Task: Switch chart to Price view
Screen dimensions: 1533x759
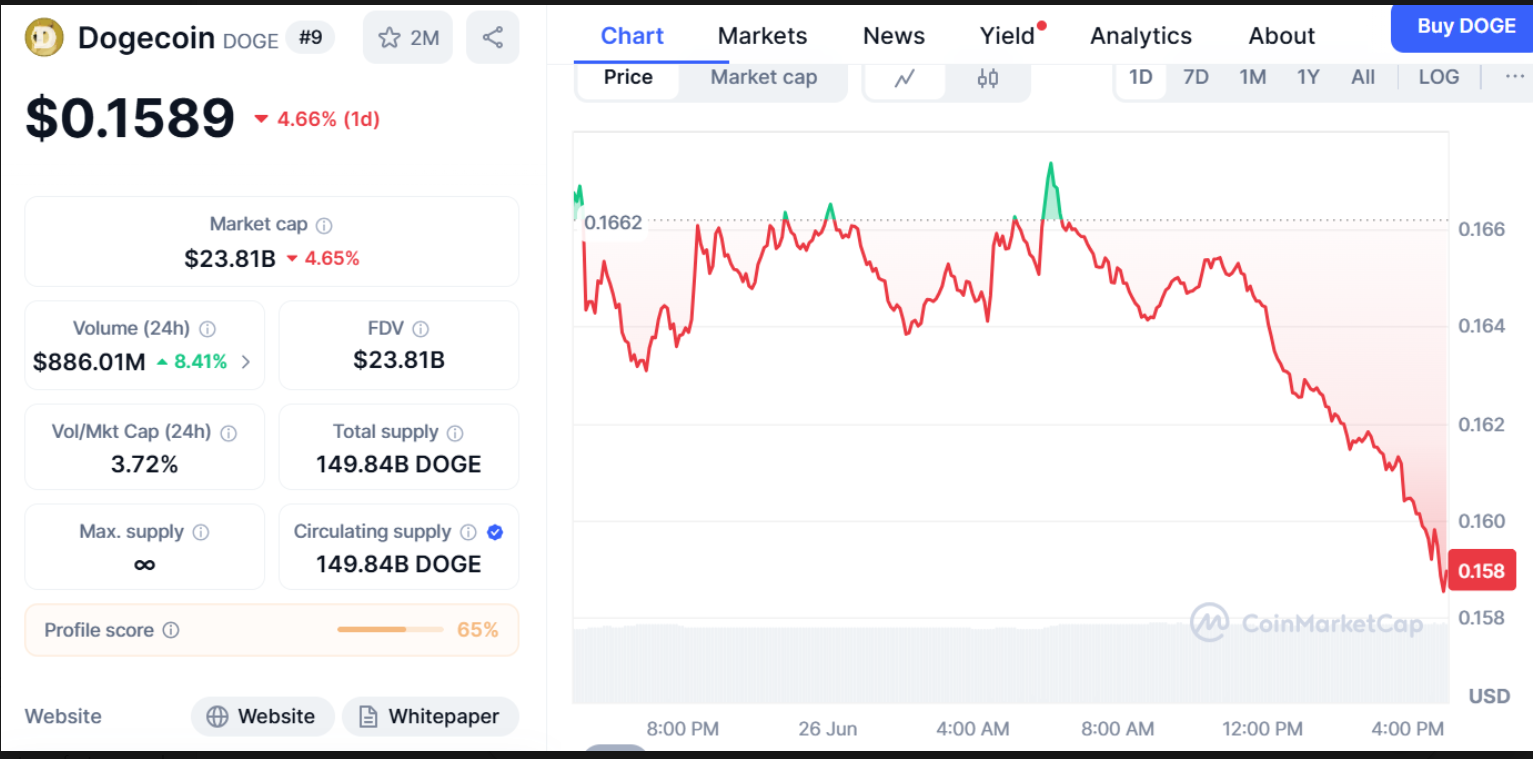Action: click(x=628, y=78)
